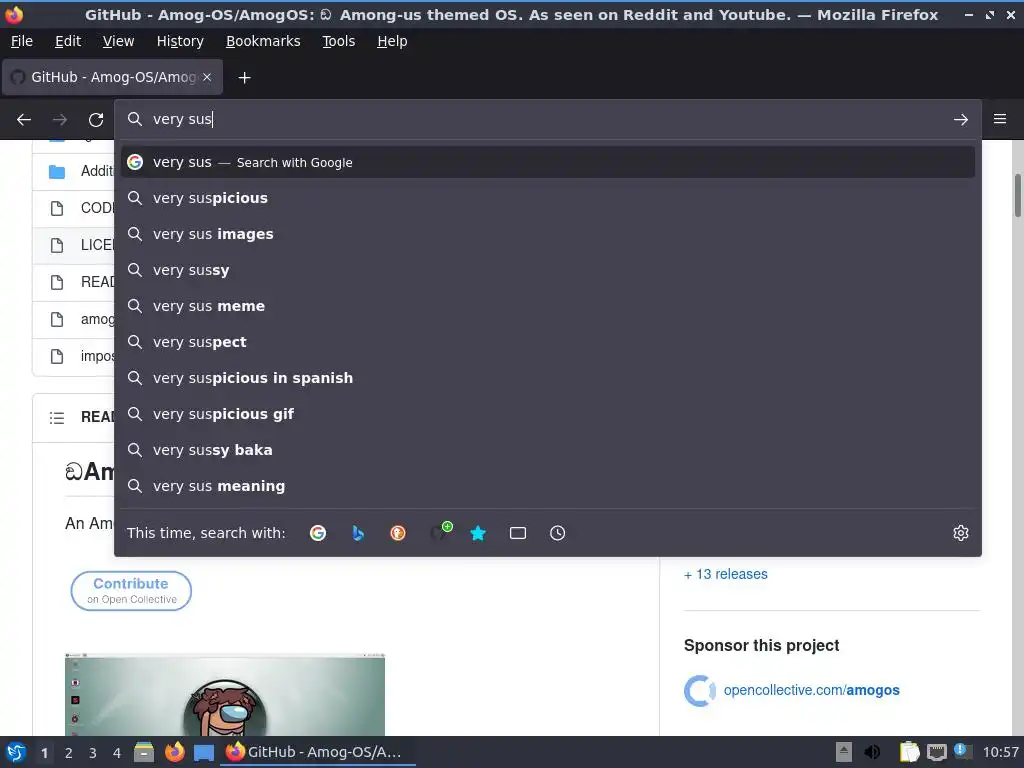1024x768 pixels.
Task: Reload the current page
Action: coord(96,120)
